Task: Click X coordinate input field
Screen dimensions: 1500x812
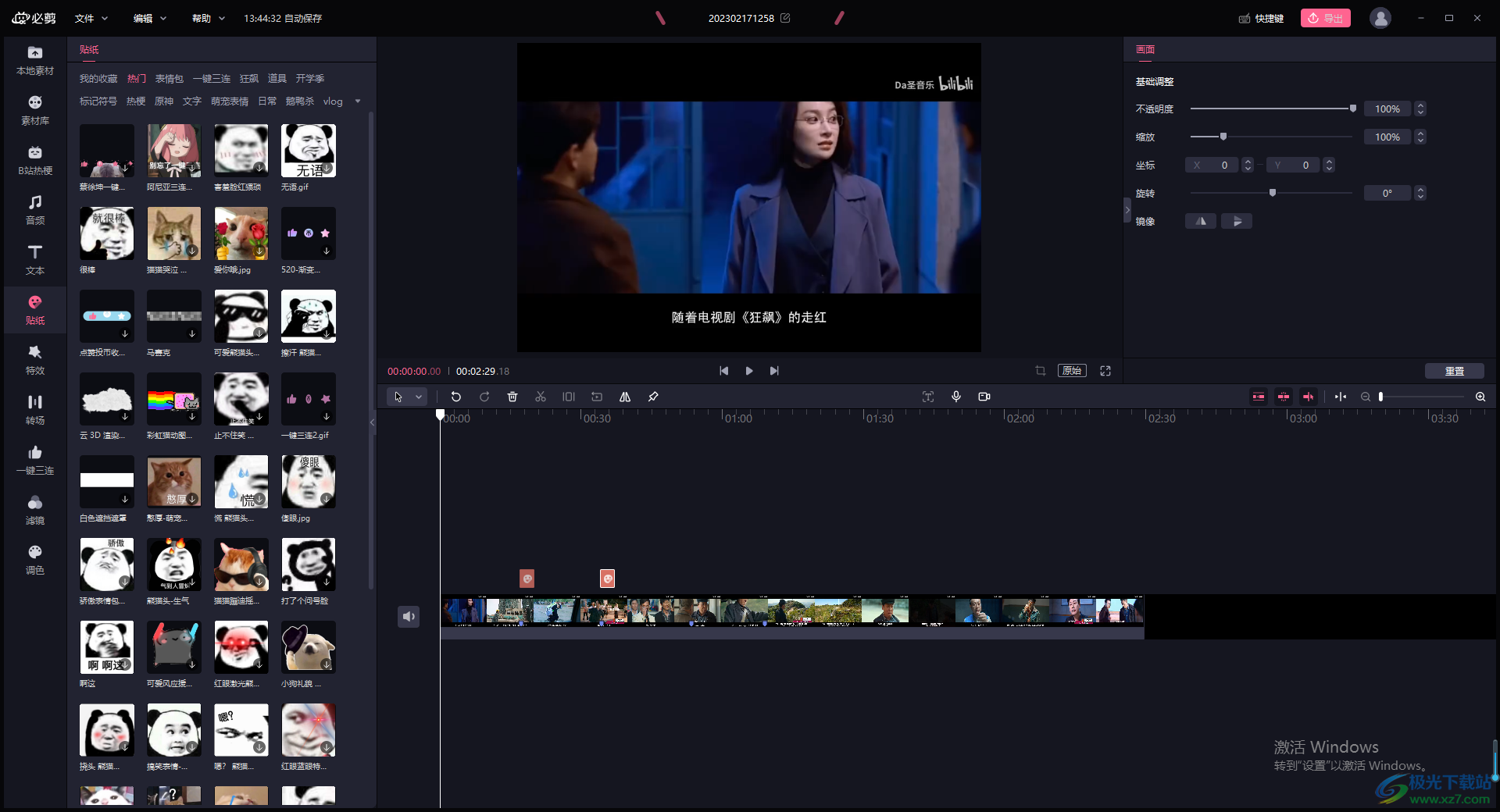Action: 1212,165
